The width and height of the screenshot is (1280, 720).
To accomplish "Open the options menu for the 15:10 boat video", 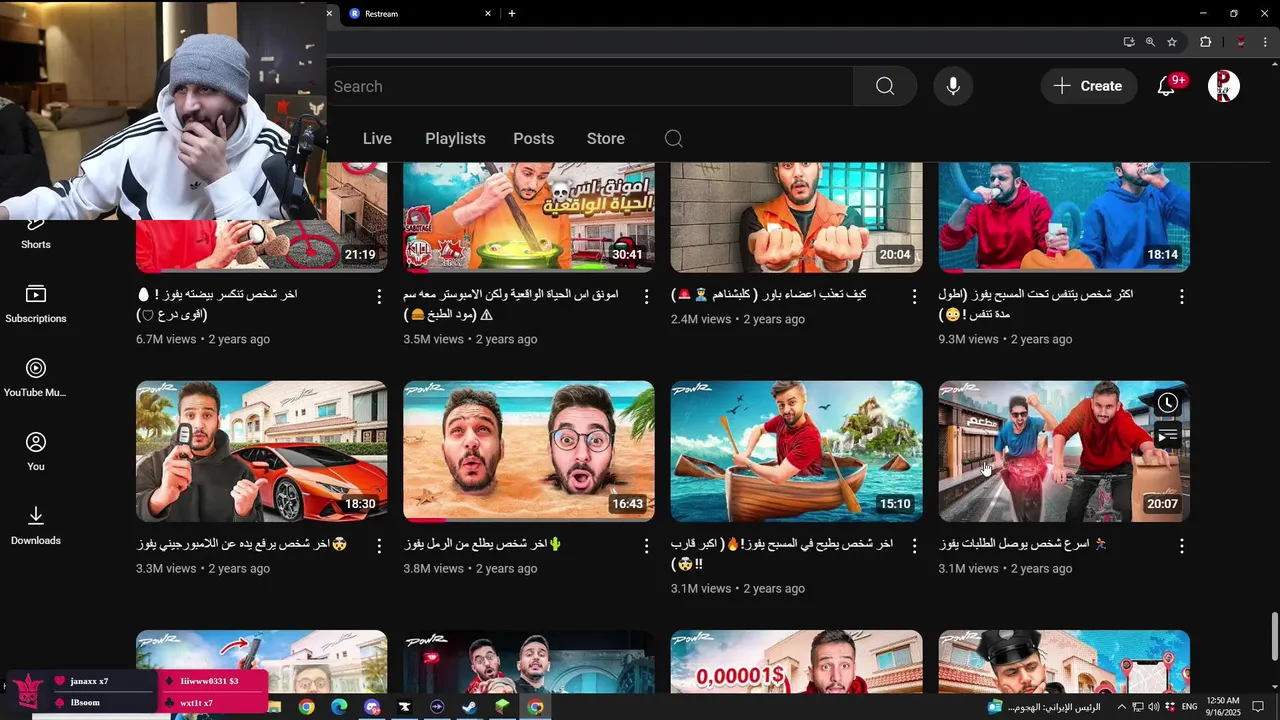I will (914, 546).
